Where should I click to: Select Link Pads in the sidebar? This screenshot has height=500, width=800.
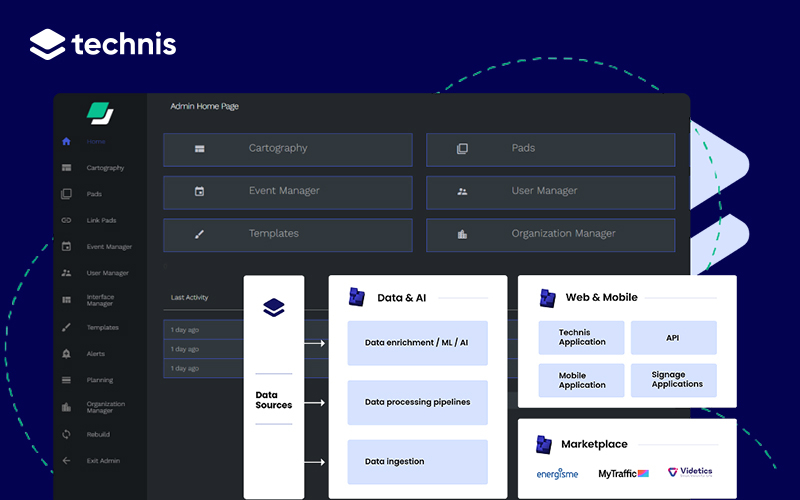pyautogui.click(x=102, y=220)
